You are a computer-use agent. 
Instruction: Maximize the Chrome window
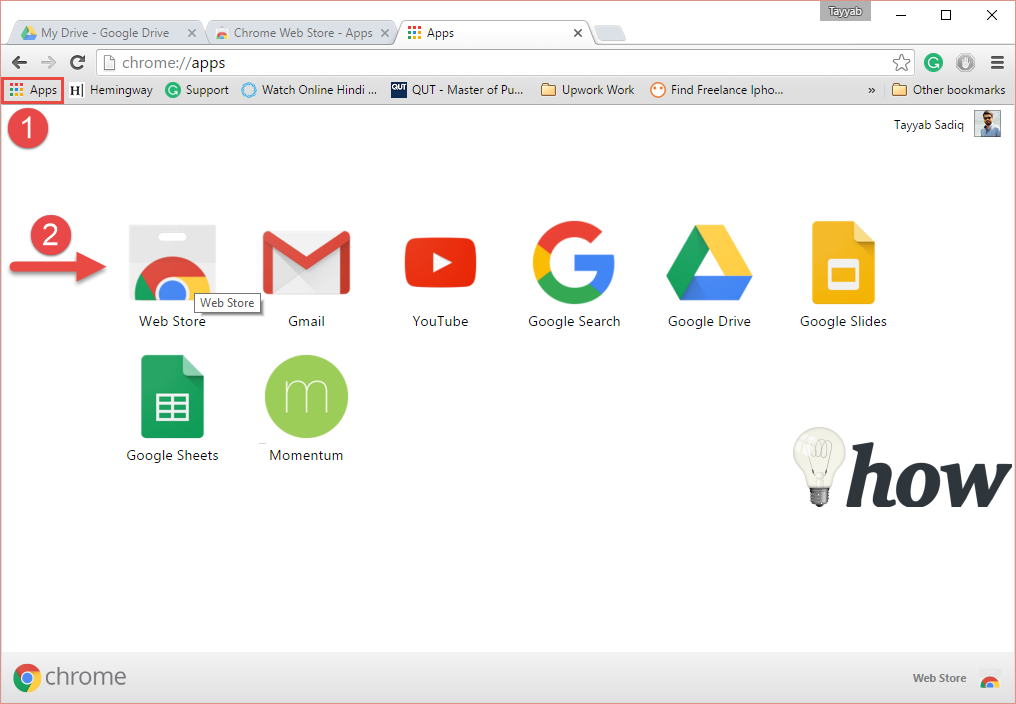tap(946, 15)
